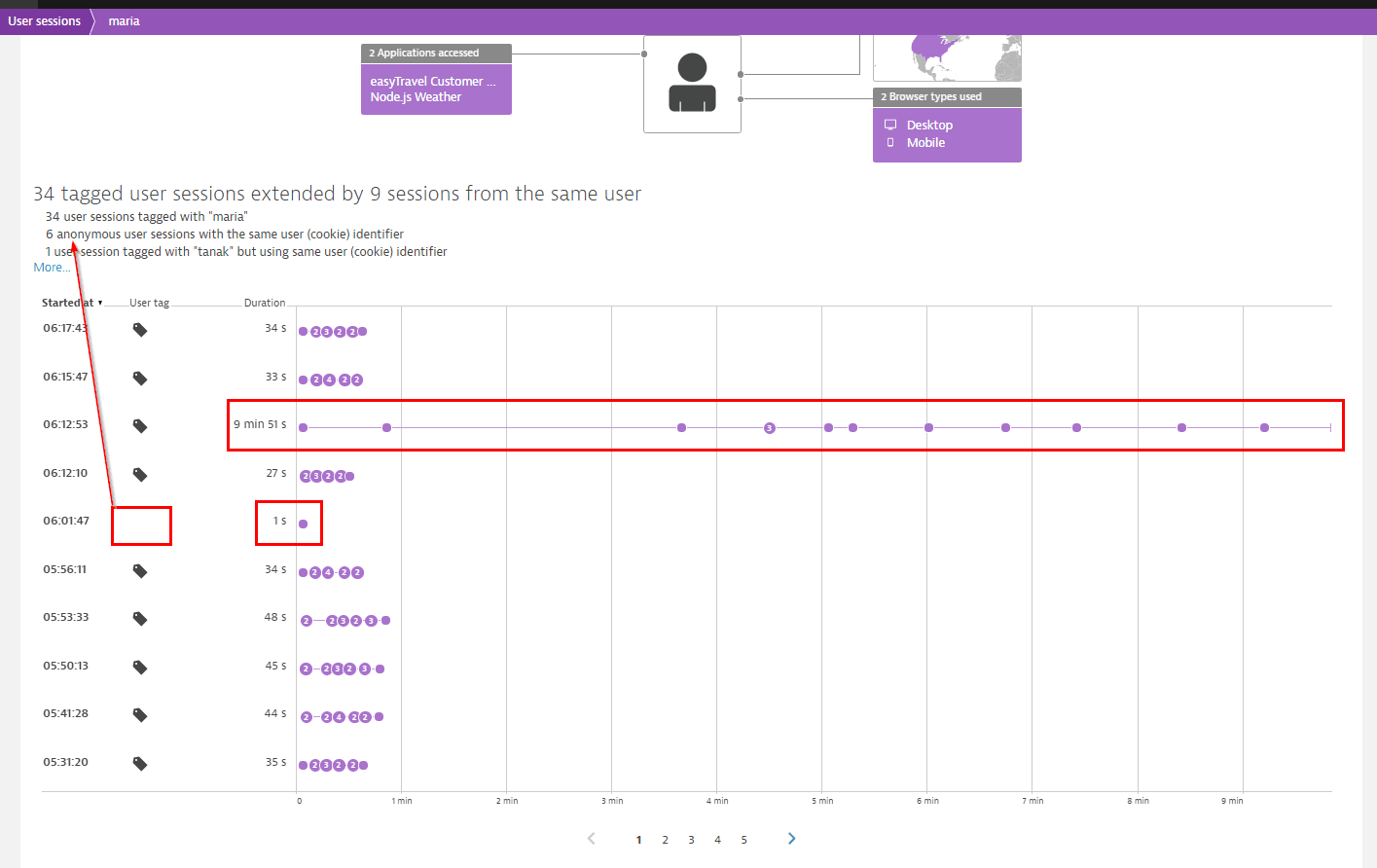Click the user tag icon for session 06:15:47
This screenshot has height=868, width=1377.
(140, 379)
